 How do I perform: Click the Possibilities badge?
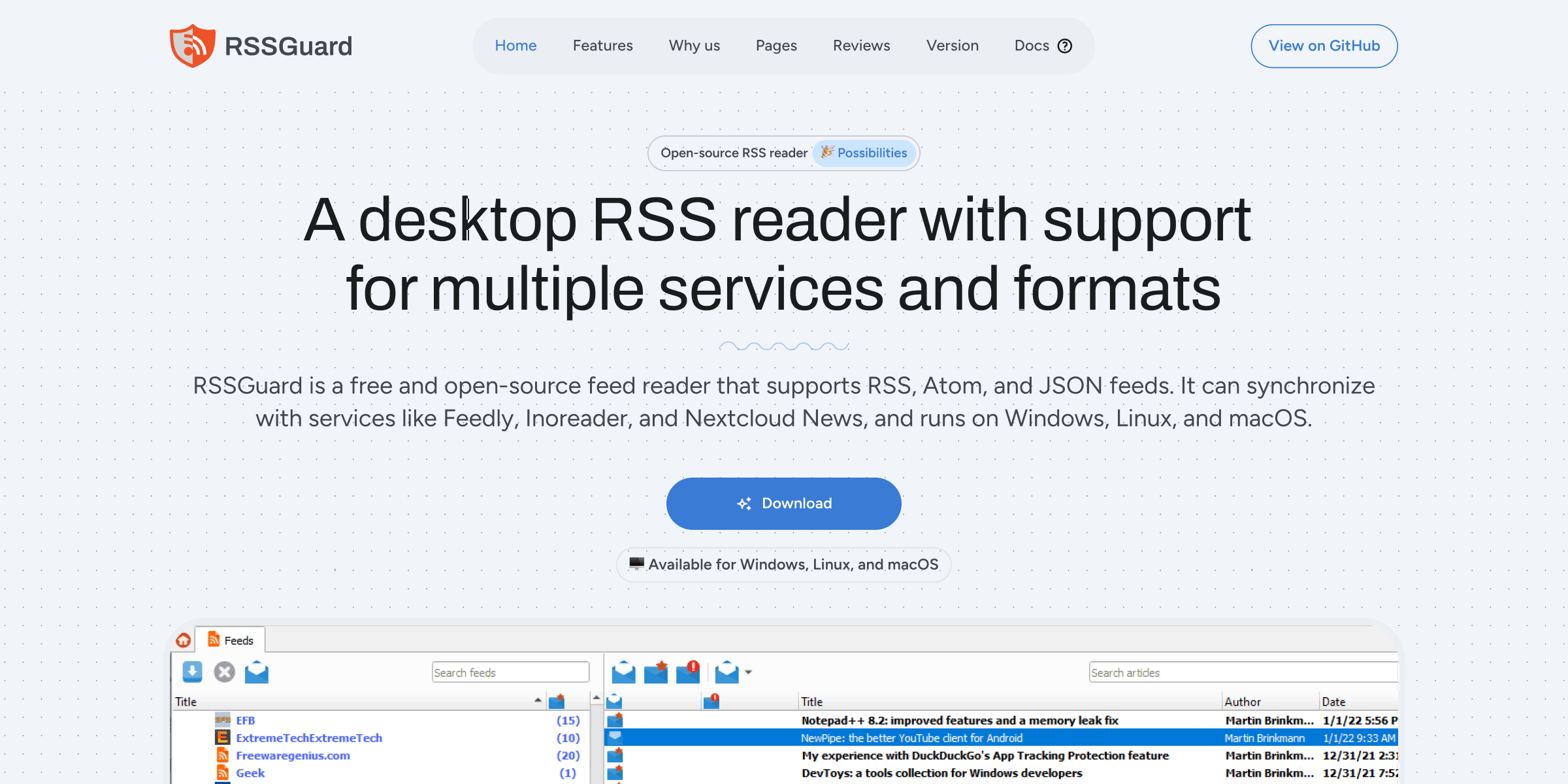click(864, 153)
